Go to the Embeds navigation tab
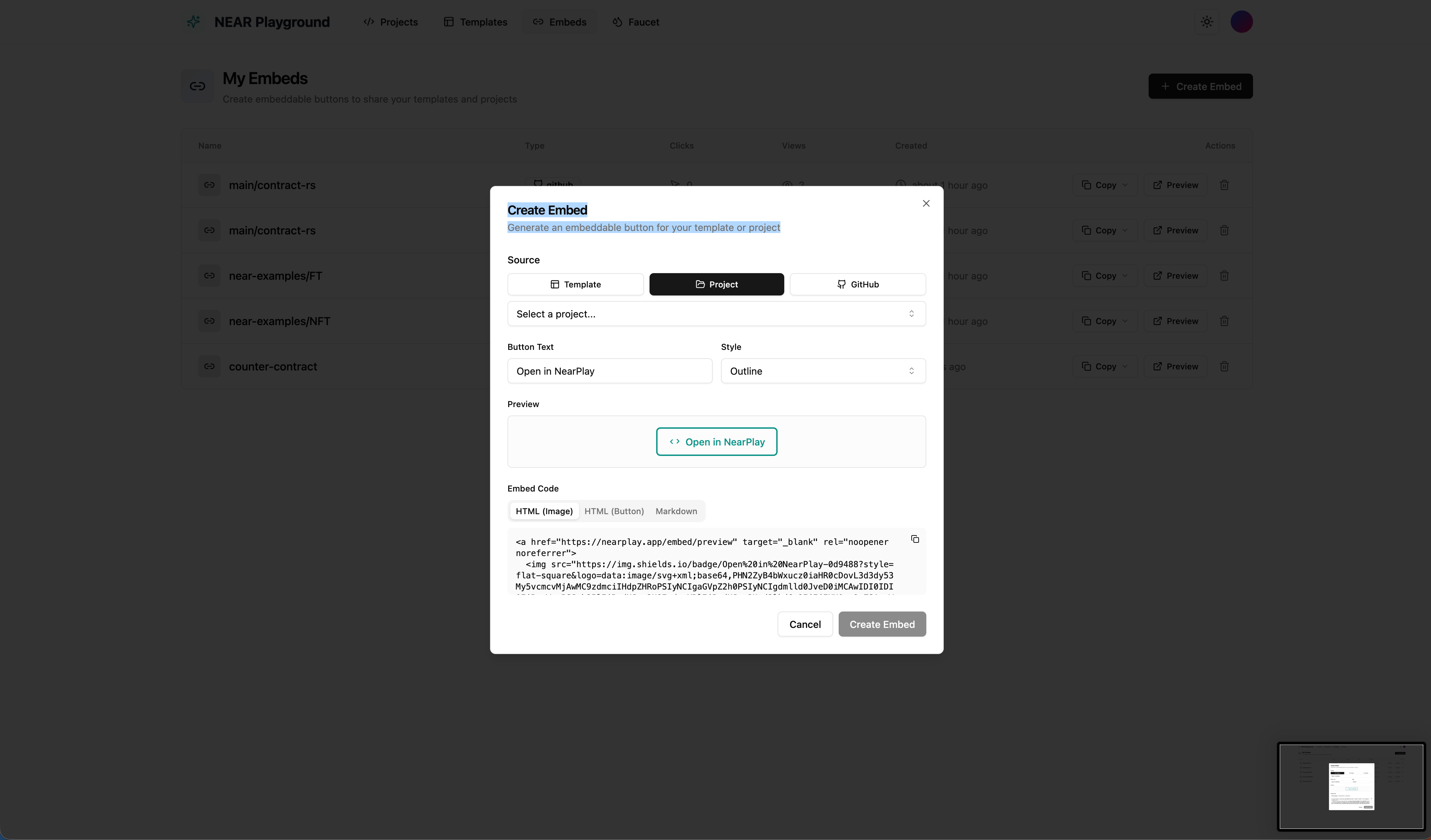 tap(559, 22)
